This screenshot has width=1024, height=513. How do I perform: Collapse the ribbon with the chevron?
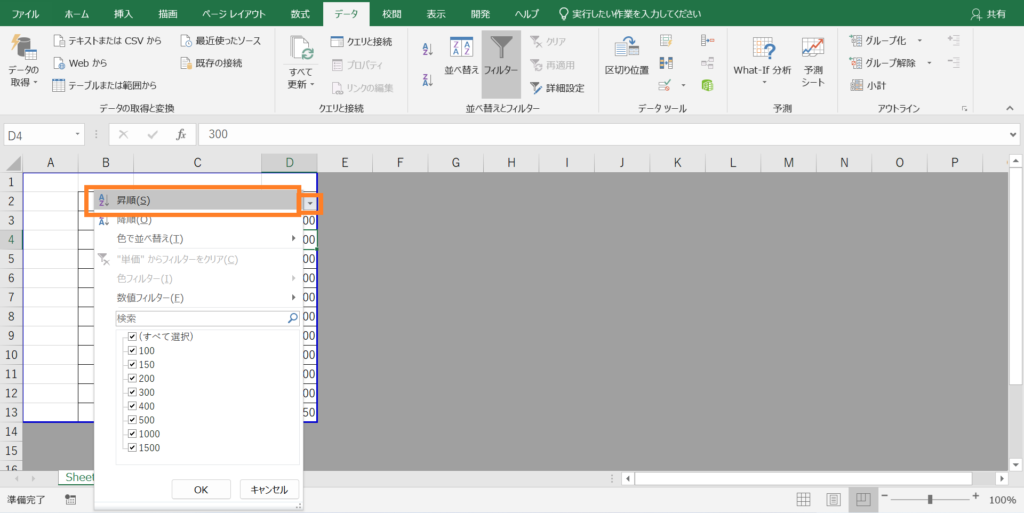click(1010, 108)
